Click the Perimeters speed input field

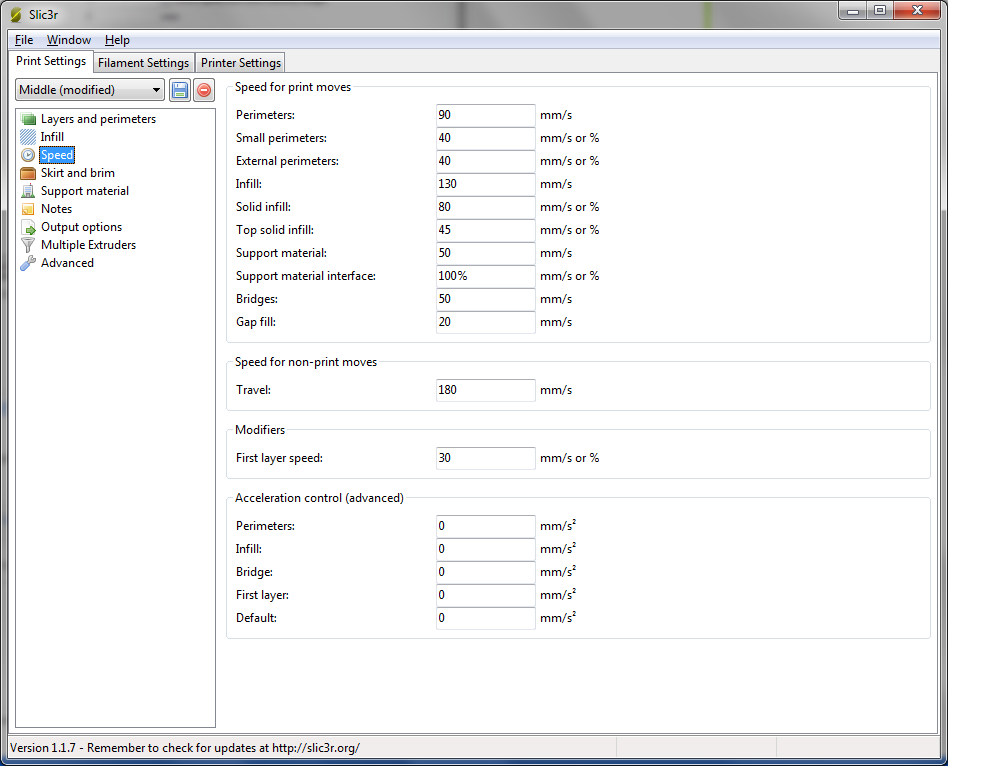click(x=485, y=115)
